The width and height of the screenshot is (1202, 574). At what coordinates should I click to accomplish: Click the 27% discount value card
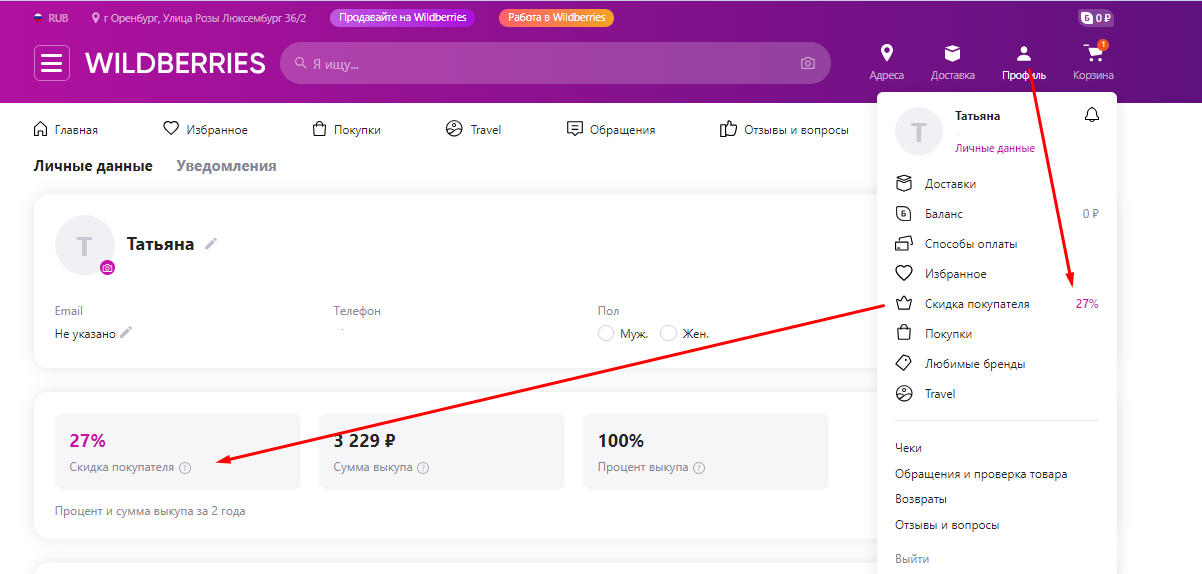178,451
